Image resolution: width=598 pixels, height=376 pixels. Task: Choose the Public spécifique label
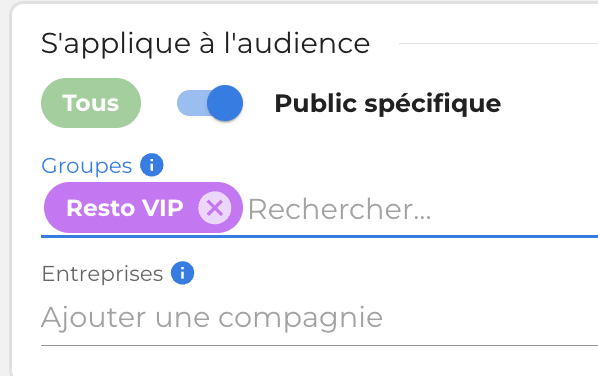tap(387, 103)
